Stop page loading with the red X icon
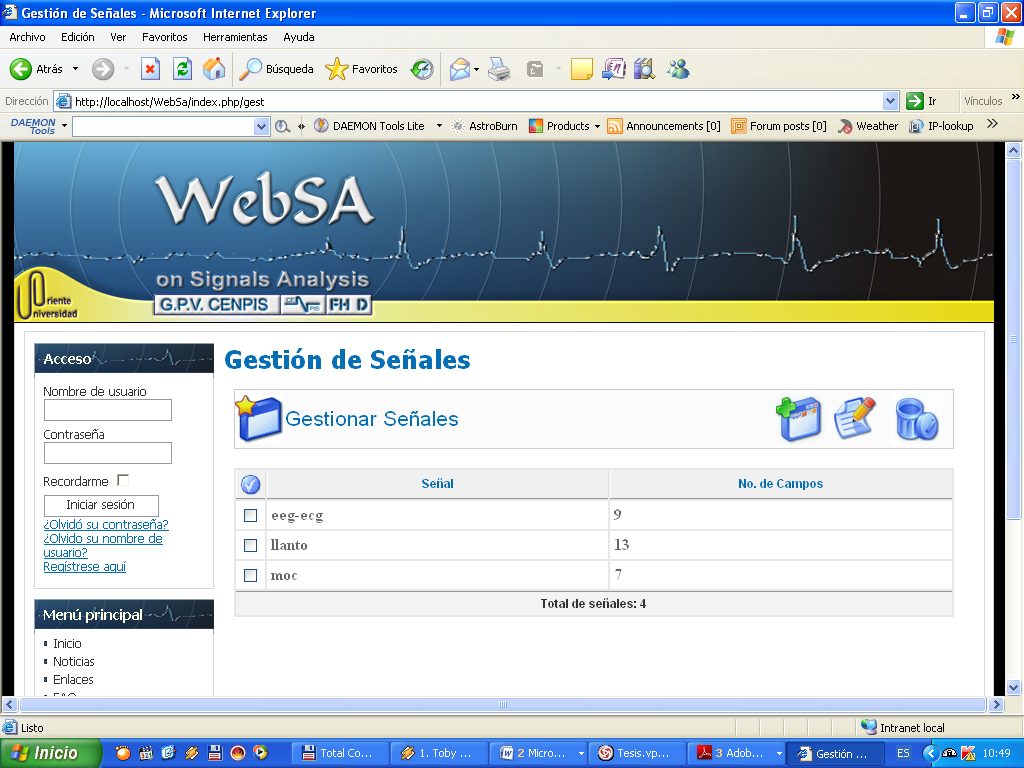This screenshot has width=1024, height=768. pyautogui.click(x=150, y=69)
